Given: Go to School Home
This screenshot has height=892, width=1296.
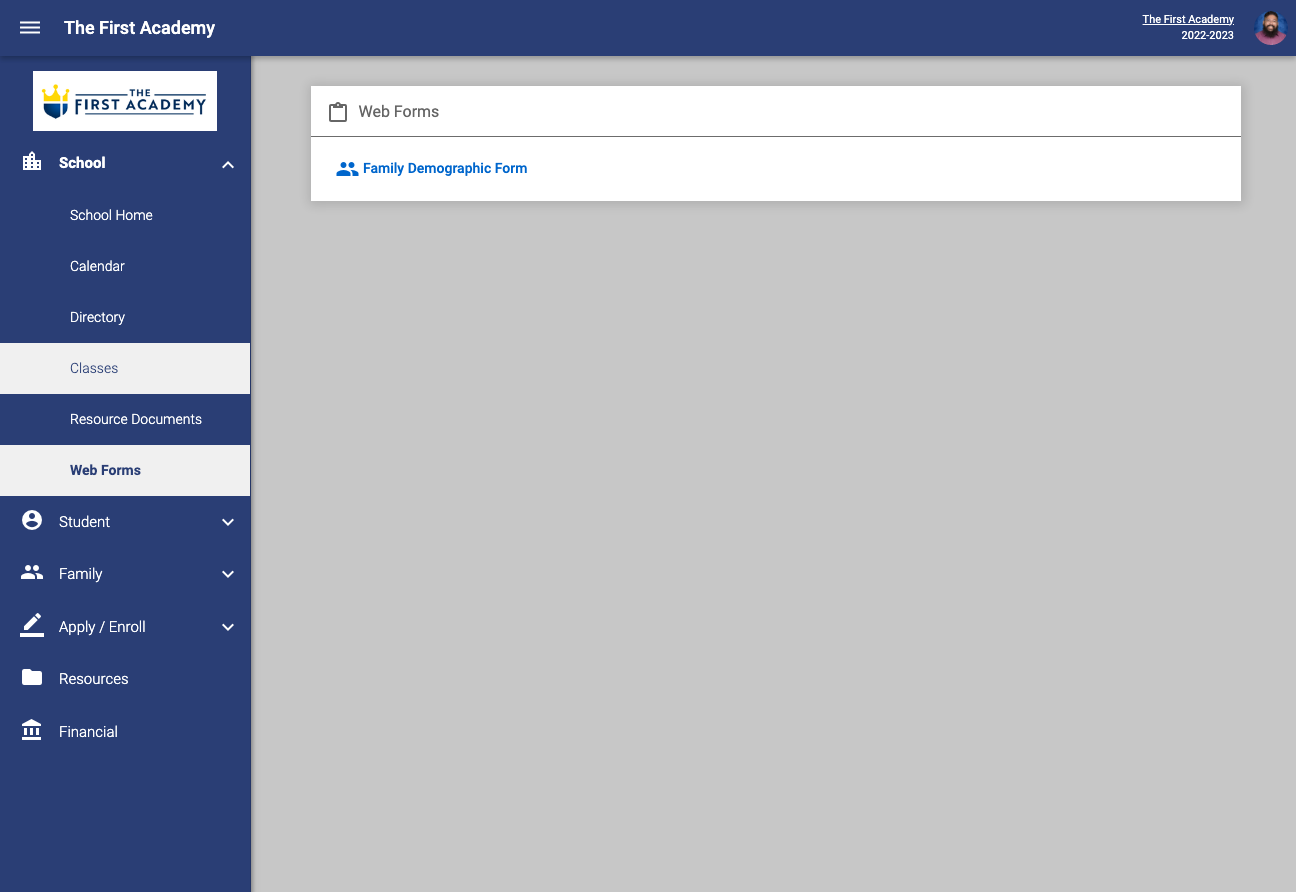Looking at the screenshot, I should click(x=125, y=215).
